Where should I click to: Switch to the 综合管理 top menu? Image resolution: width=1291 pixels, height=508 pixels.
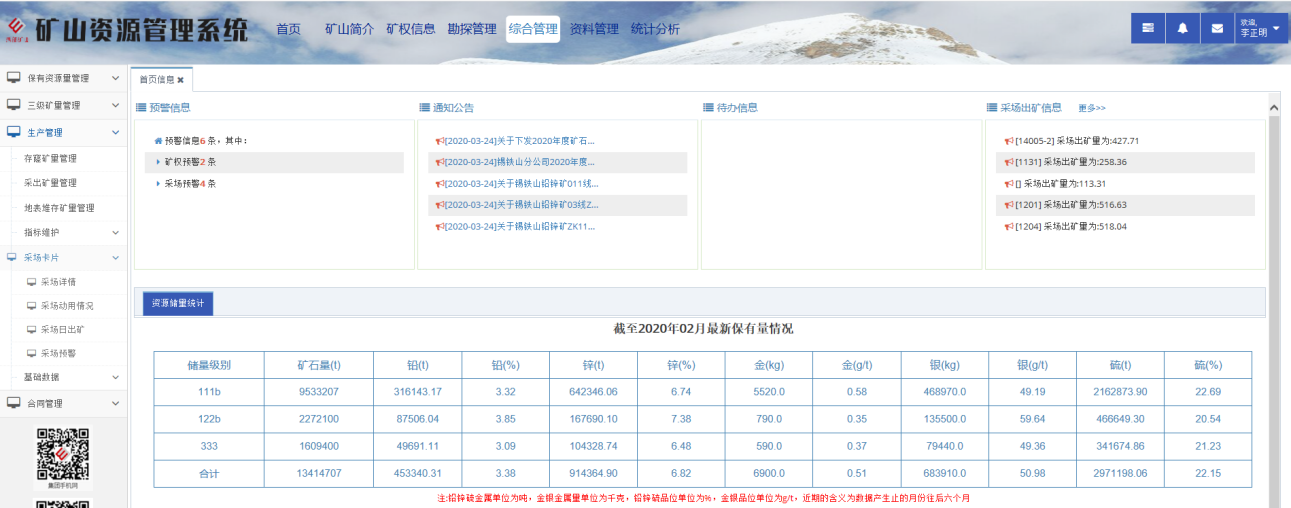pos(533,29)
